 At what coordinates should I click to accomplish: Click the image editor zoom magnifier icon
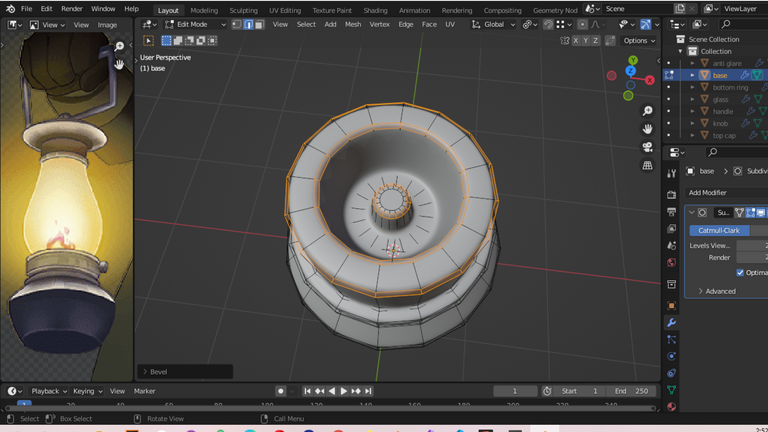tap(119, 47)
